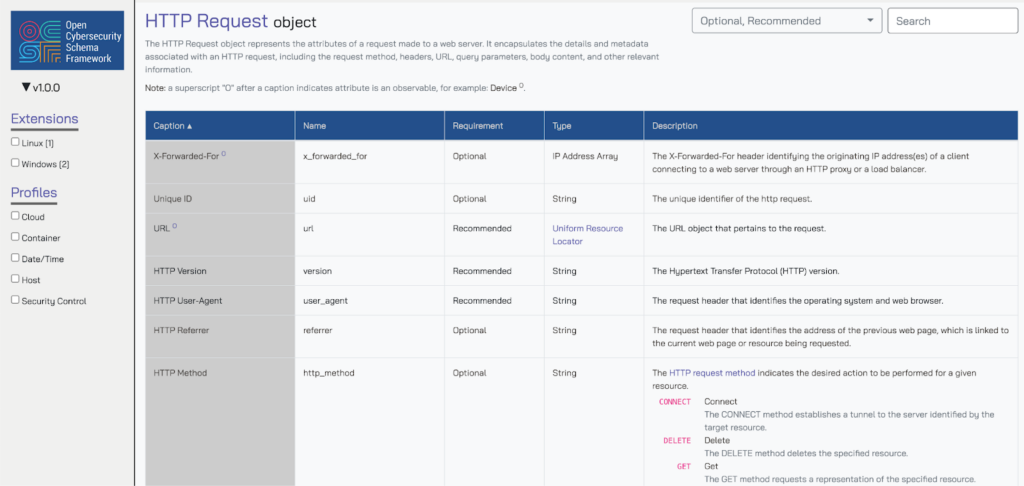The width and height of the screenshot is (1024, 486).
Task: Toggle the Cloud profile checkbox
Action: [15, 215]
